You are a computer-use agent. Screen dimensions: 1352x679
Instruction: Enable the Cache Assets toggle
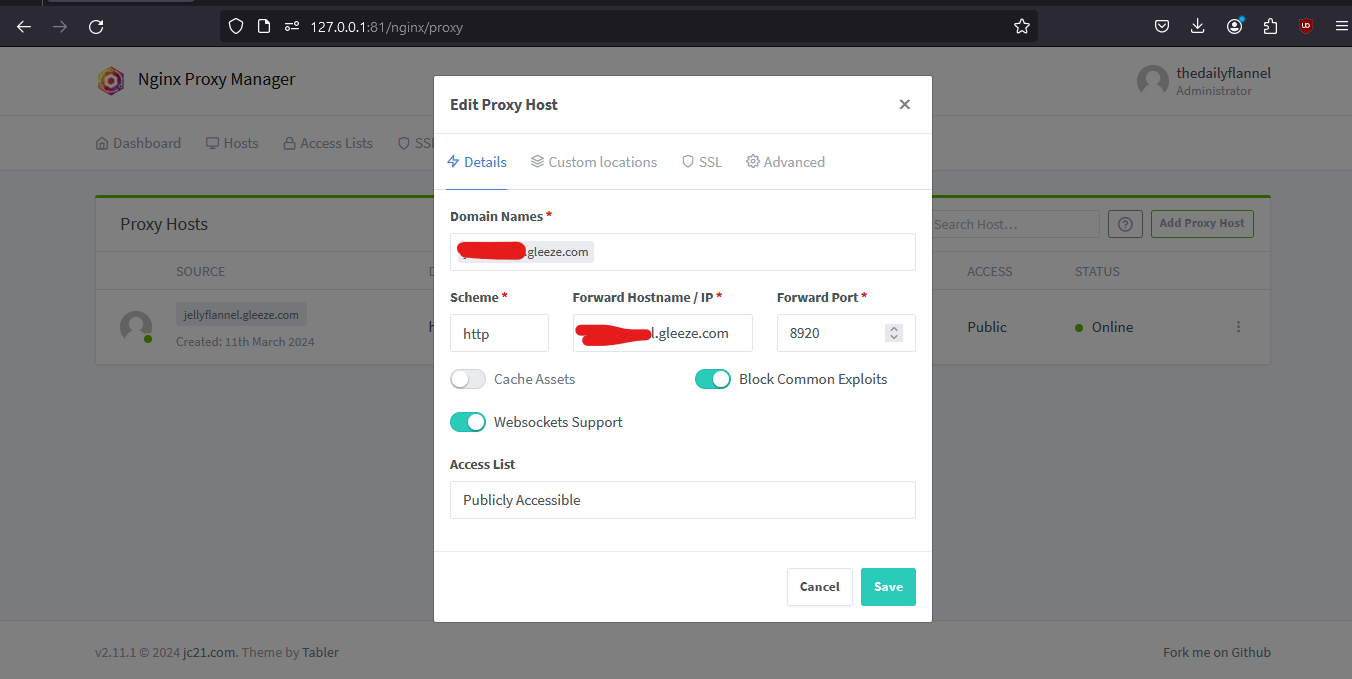click(x=468, y=379)
